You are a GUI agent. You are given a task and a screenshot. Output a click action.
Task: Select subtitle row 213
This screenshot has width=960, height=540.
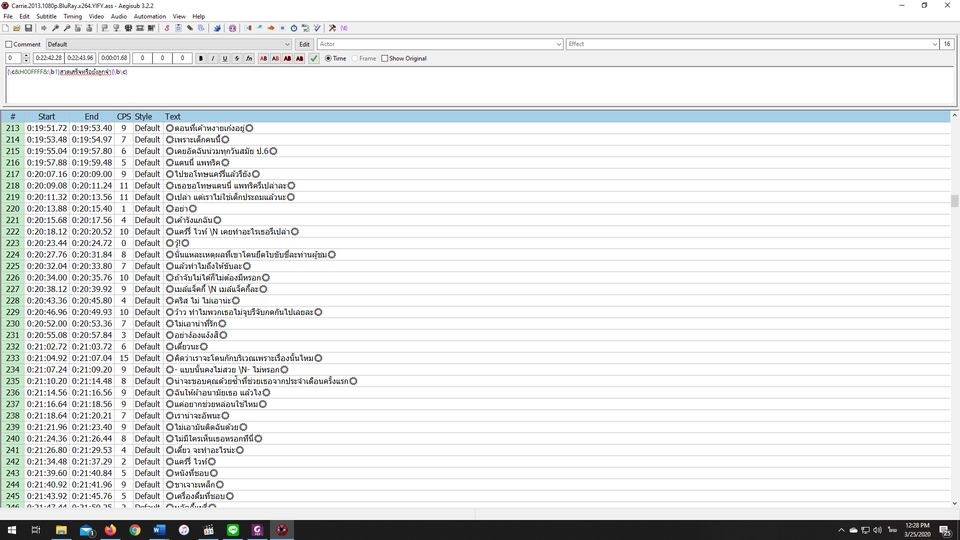[476, 128]
